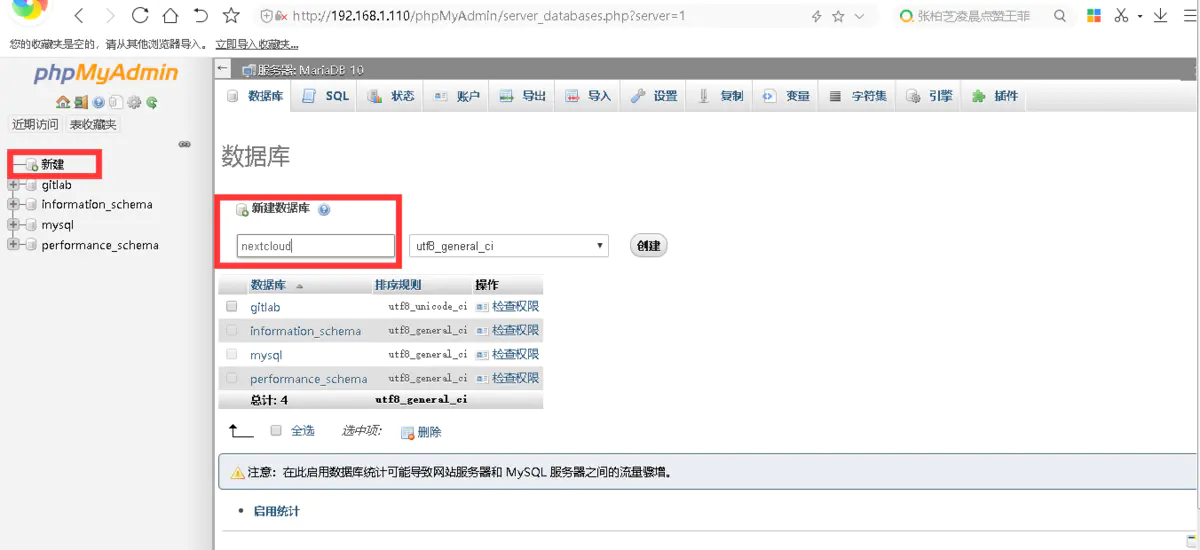Click the browser back arrow

coord(79,16)
